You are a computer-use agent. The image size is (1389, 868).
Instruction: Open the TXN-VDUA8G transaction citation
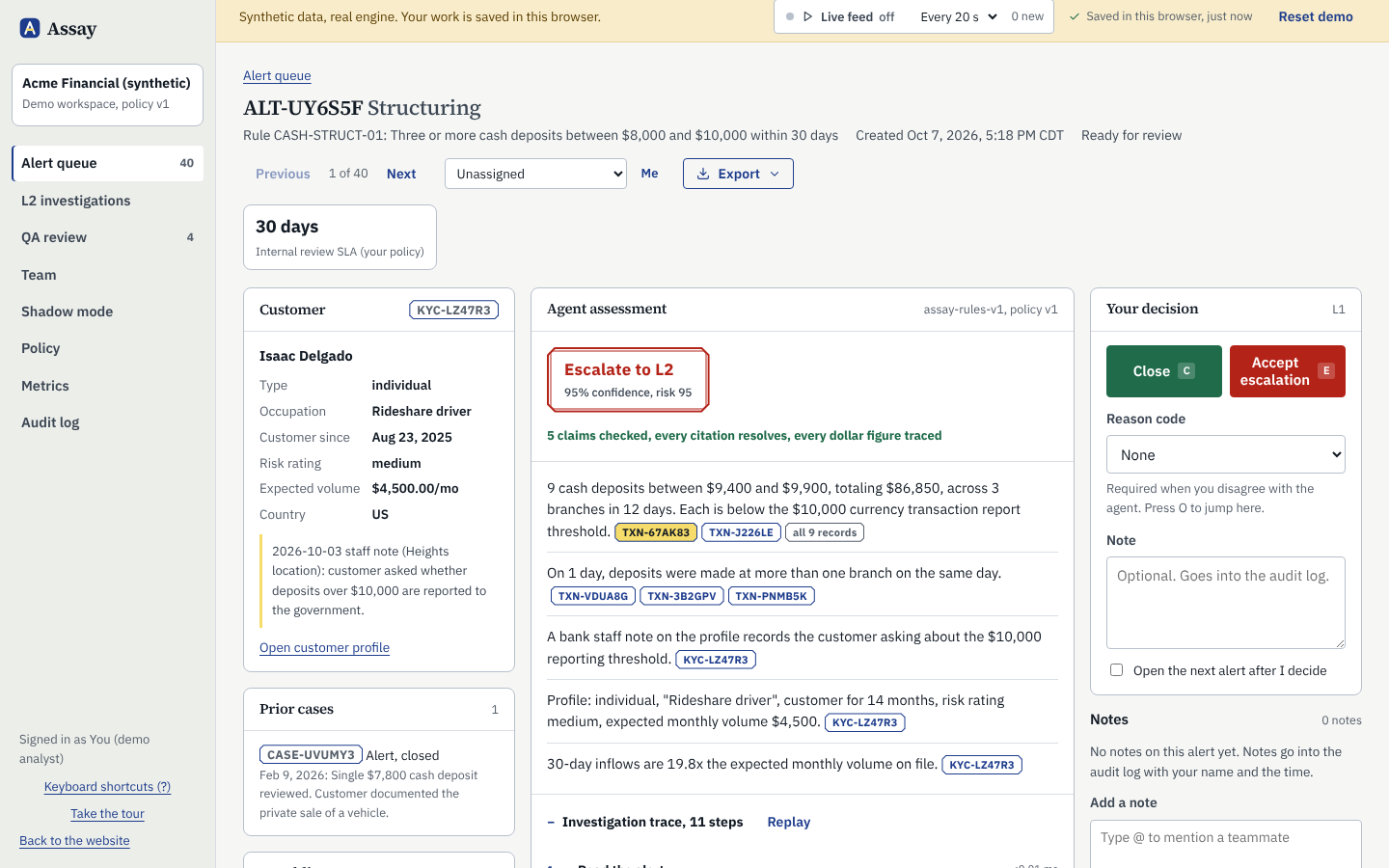tap(593, 596)
